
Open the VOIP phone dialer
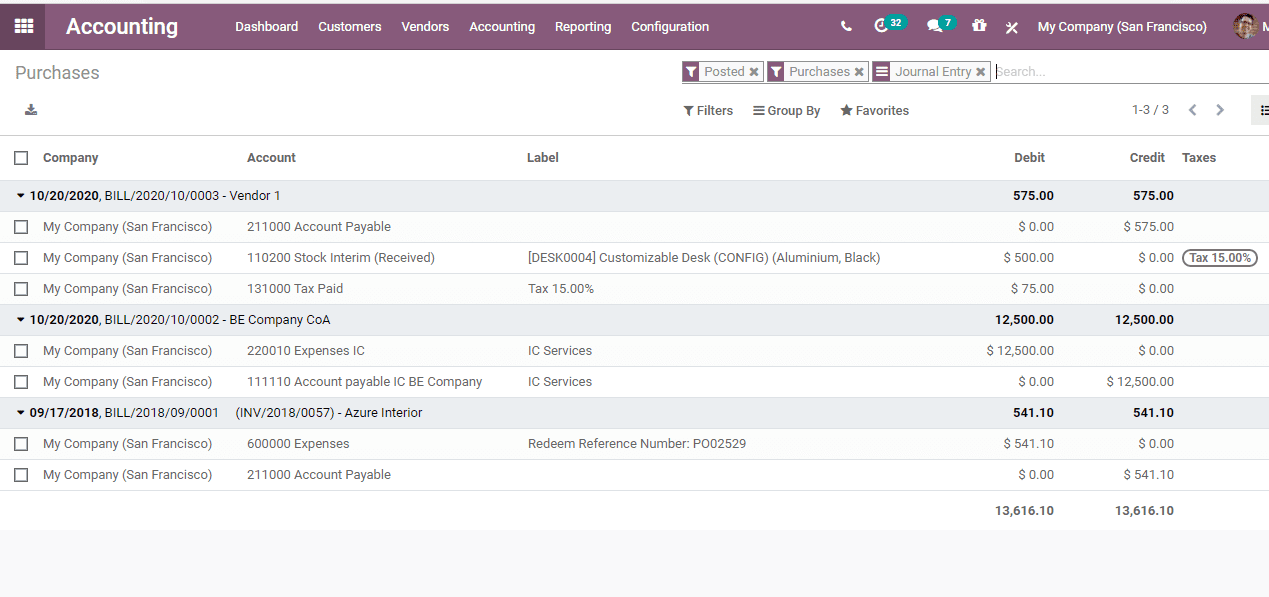[845, 27]
